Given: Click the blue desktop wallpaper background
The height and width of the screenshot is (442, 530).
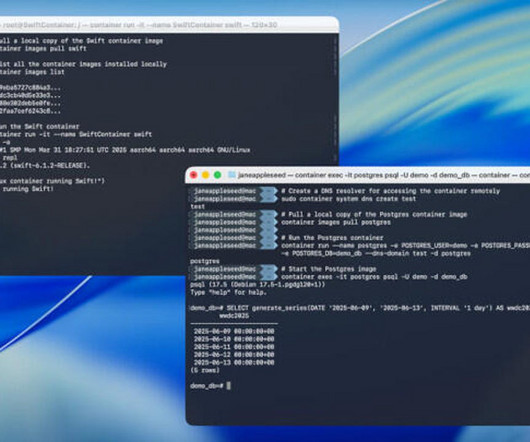Looking at the screenshot, I should pyautogui.click(x=433, y=101).
